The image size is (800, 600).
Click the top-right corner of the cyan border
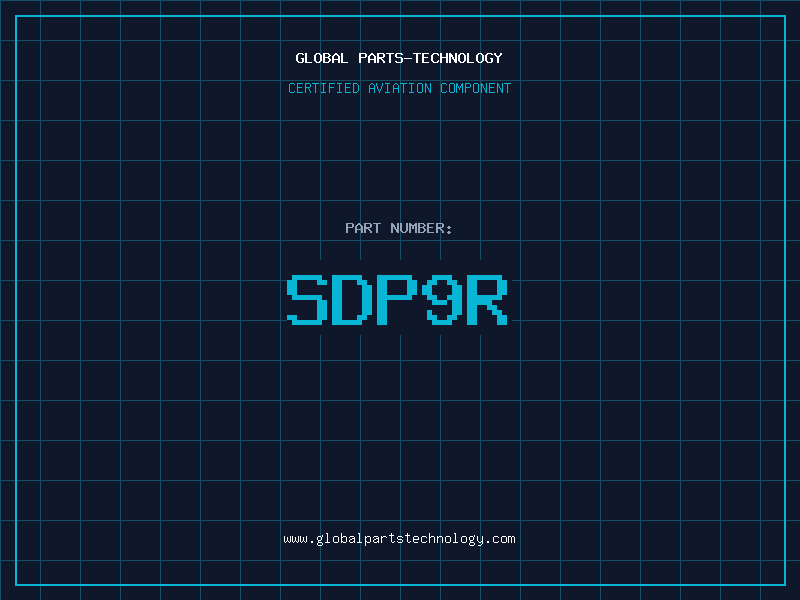pyautogui.click(x=785, y=16)
